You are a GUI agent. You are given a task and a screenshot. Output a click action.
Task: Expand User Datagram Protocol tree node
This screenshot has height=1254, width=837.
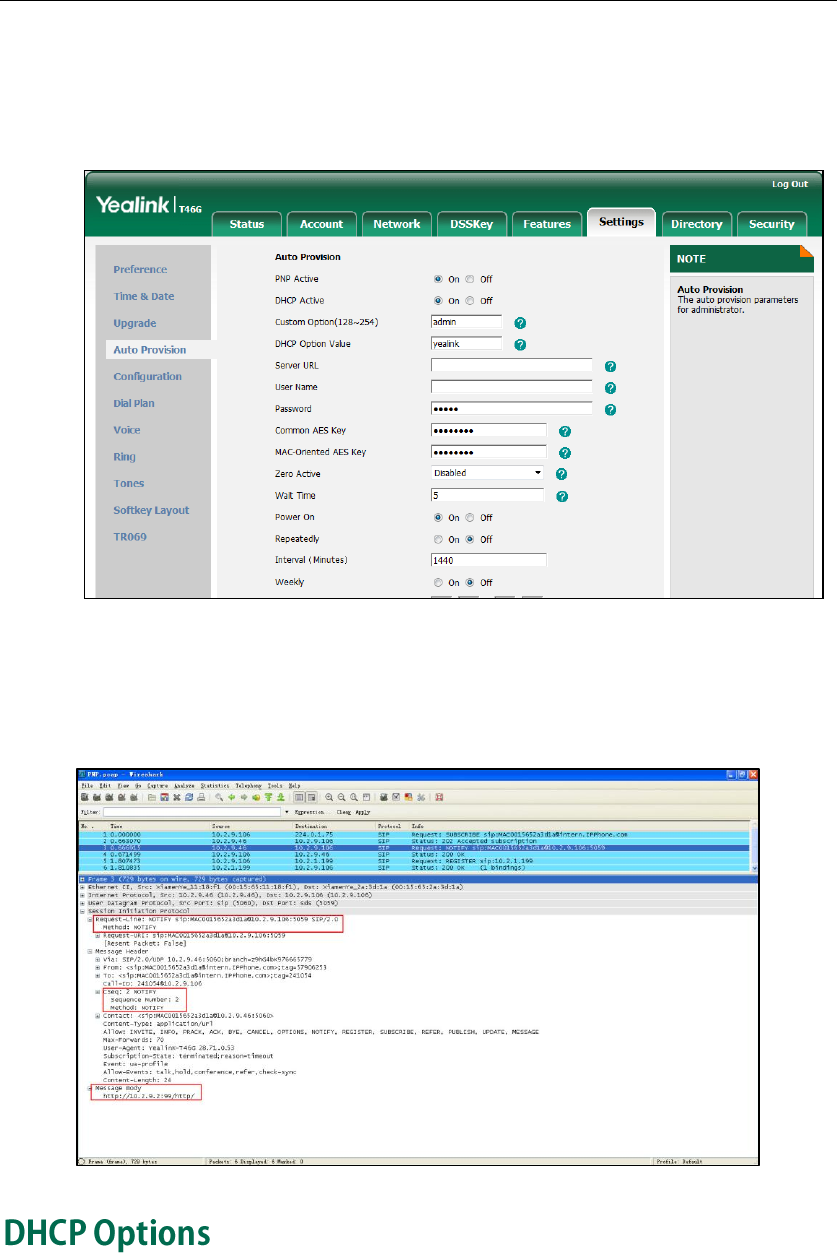(82, 903)
